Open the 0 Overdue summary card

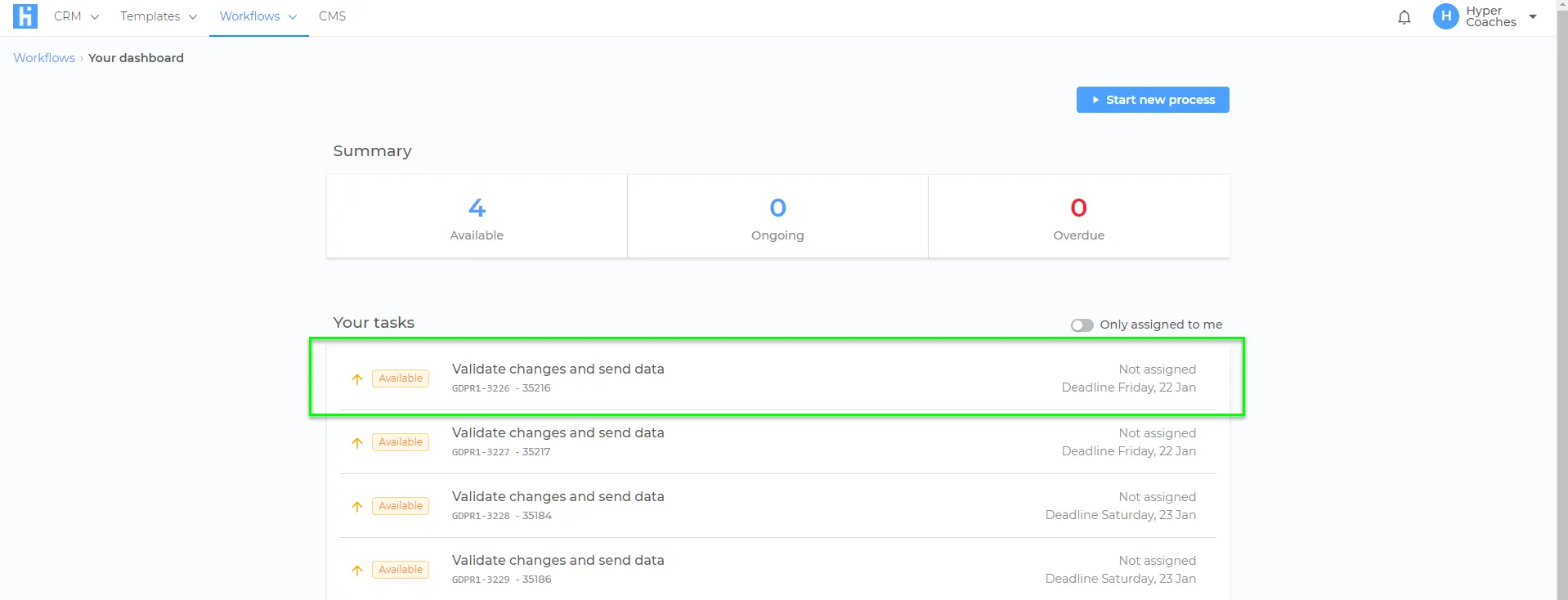(x=1078, y=217)
